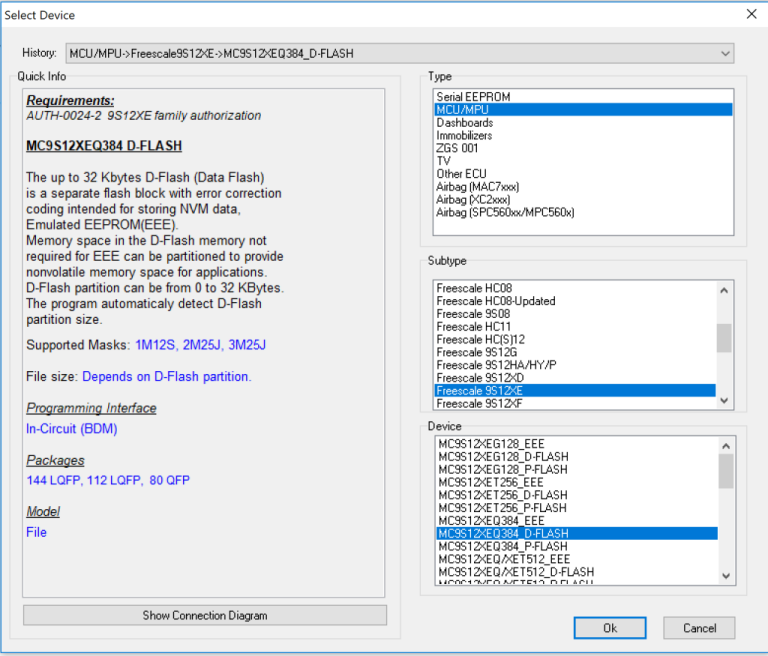Select Dashboards in Type list
Image resolution: width=768 pixels, height=656 pixels.
pyautogui.click(x=583, y=122)
